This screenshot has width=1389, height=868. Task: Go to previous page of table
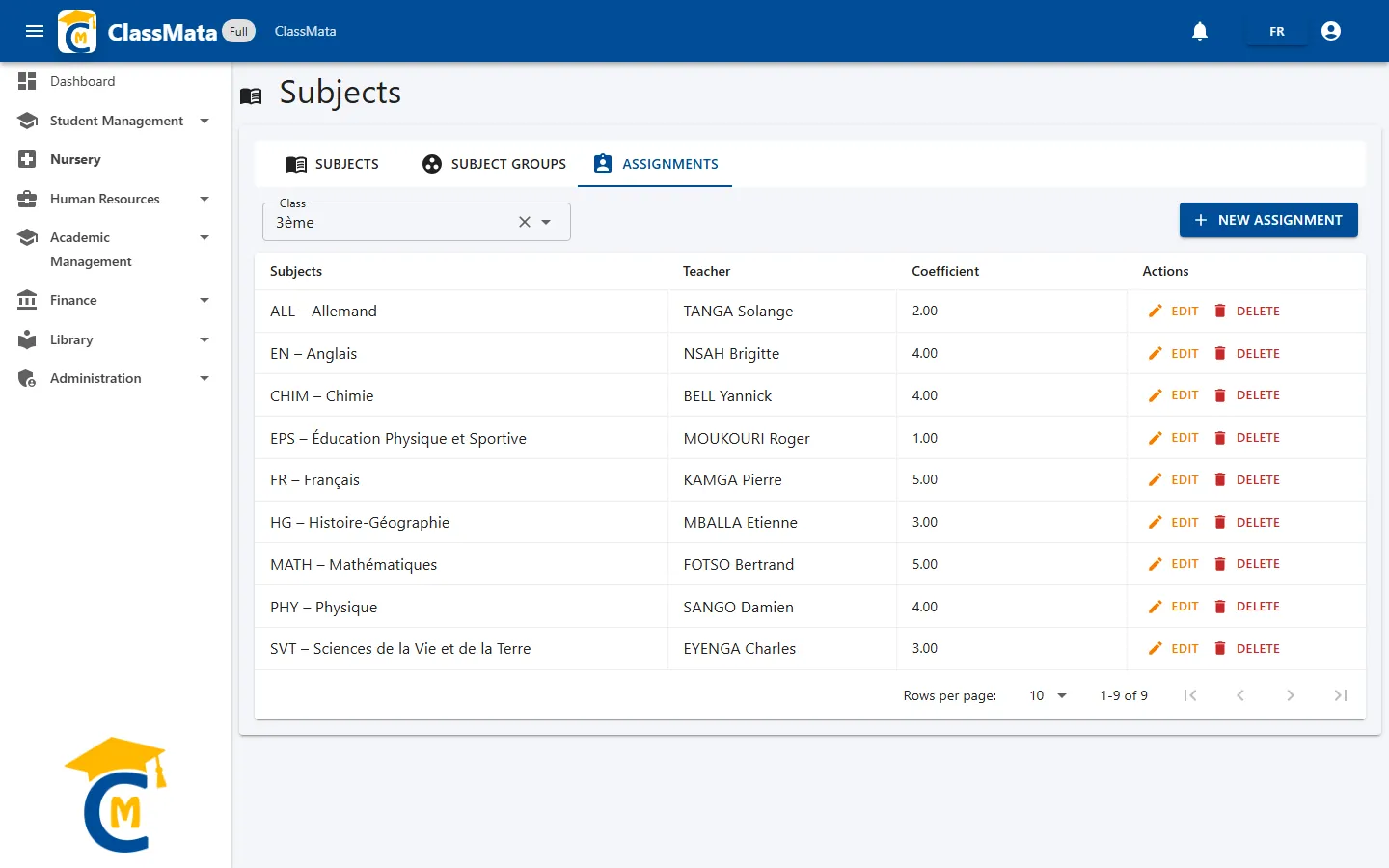[1240, 695]
